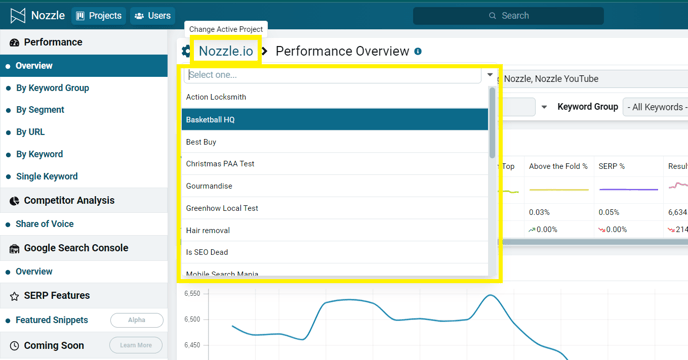Open By Keyword report
This screenshot has height=360, width=688.
(x=39, y=155)
